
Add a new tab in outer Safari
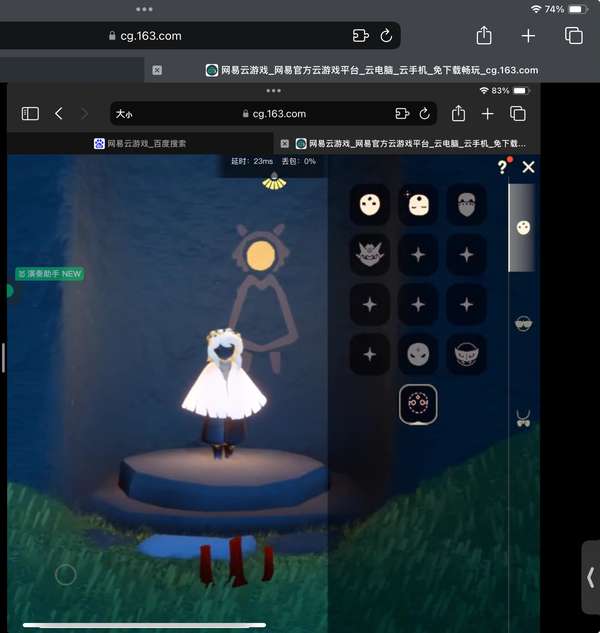pos(528,36)
